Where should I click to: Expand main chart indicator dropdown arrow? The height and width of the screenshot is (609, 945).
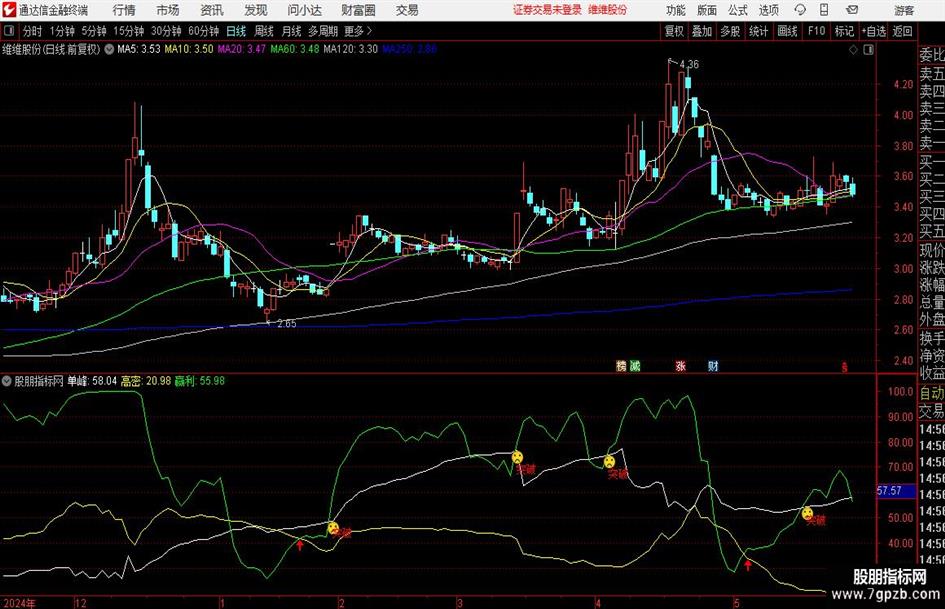click(109, 49)
